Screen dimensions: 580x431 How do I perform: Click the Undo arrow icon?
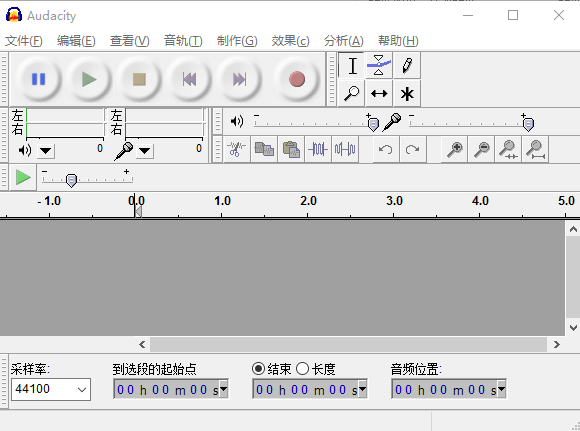[386, 149]
